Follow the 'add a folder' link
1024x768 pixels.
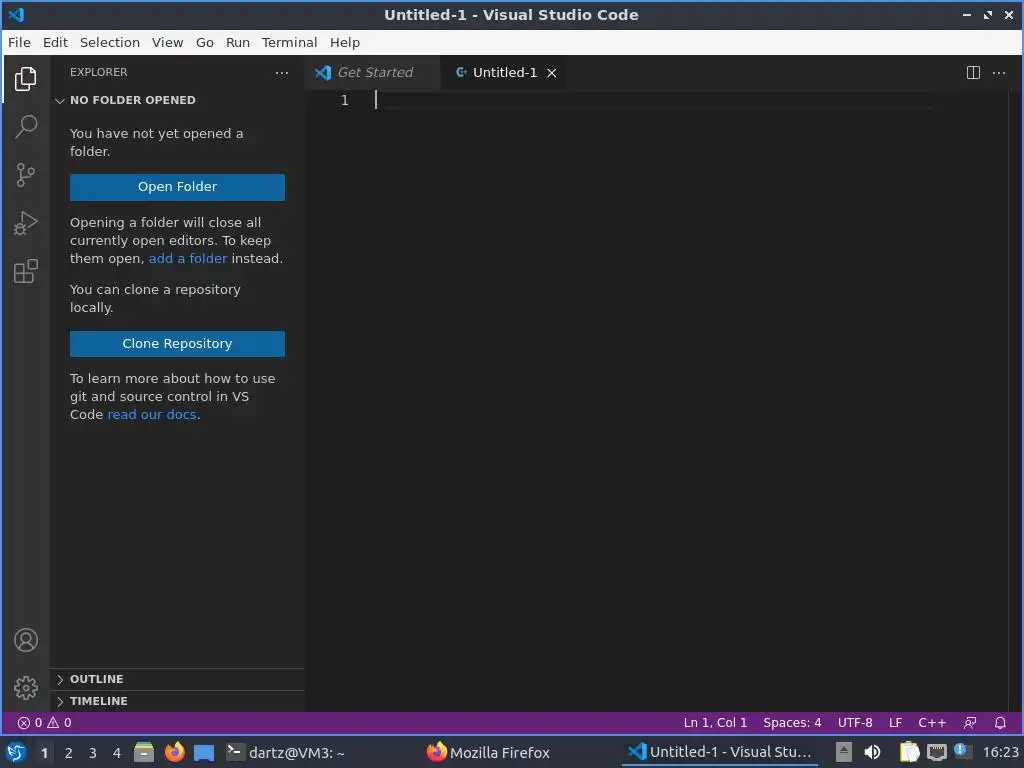tap(187, 259)
